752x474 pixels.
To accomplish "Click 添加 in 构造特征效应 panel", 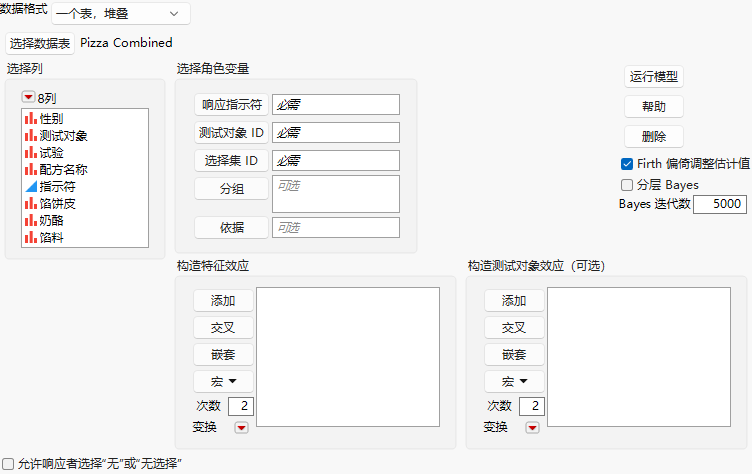I will tap(223, 301).
